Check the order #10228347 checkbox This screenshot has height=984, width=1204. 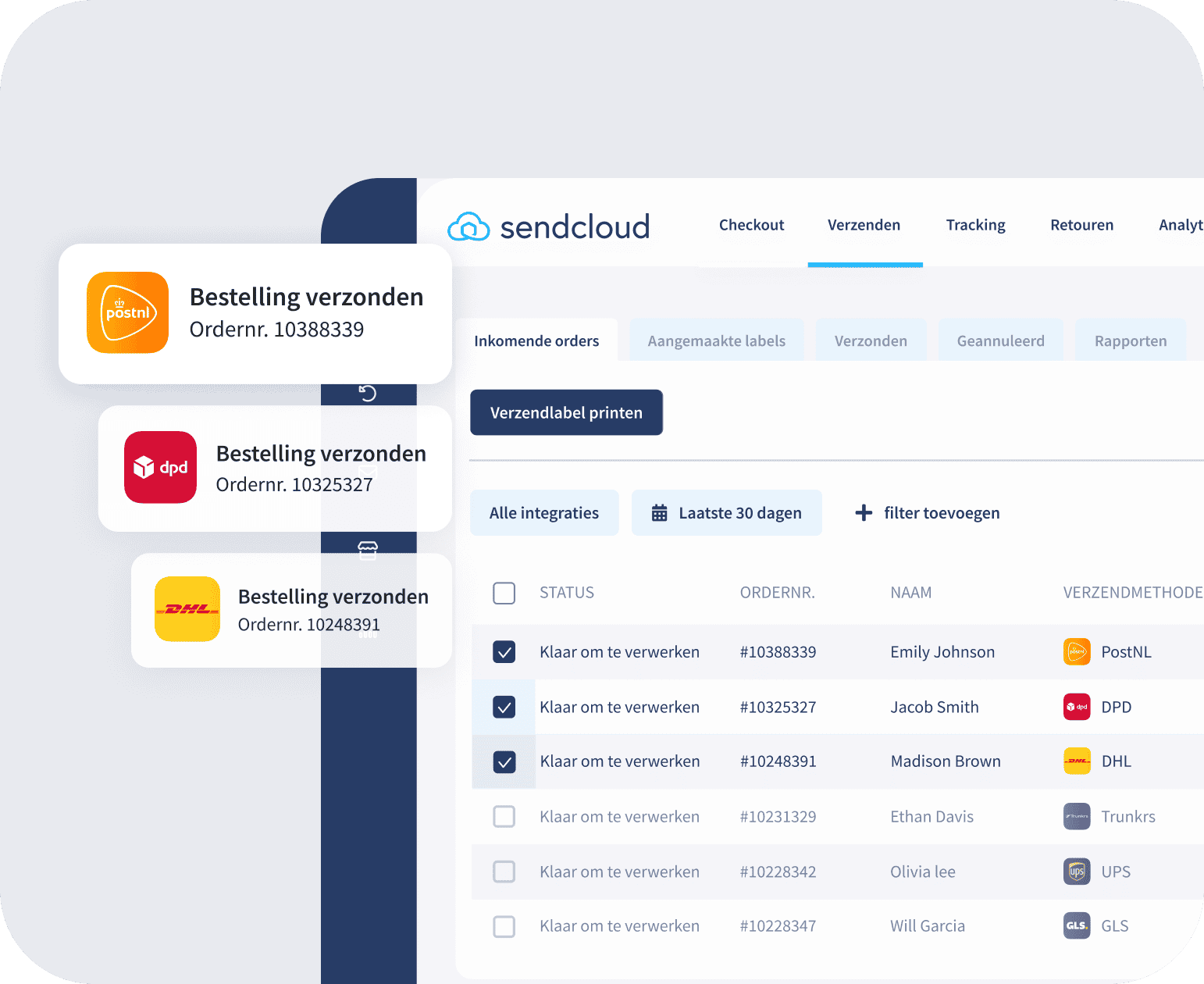(504, 926)
